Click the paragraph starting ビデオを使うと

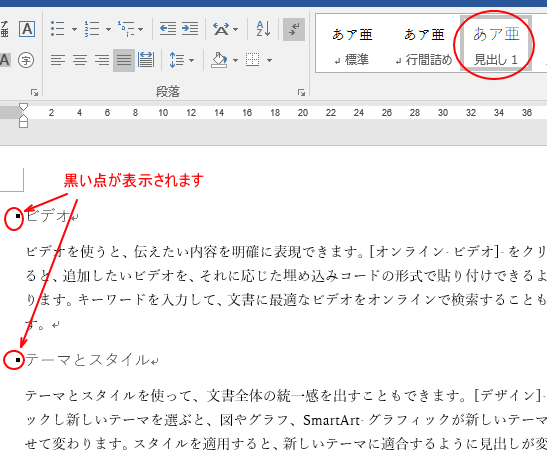click(286, 288)
